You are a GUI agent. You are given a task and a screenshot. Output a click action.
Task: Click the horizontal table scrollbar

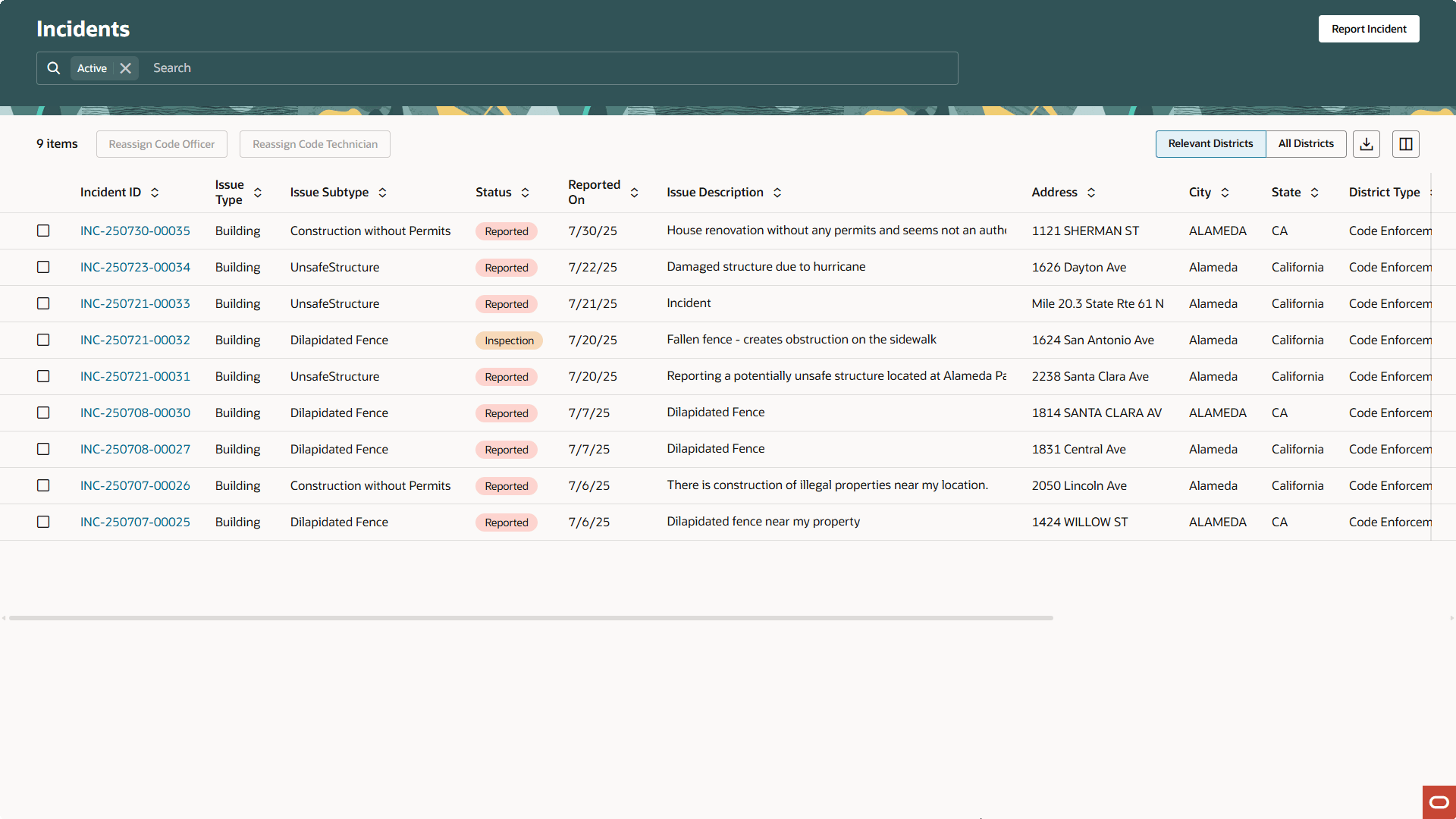[x=531, y=618]
